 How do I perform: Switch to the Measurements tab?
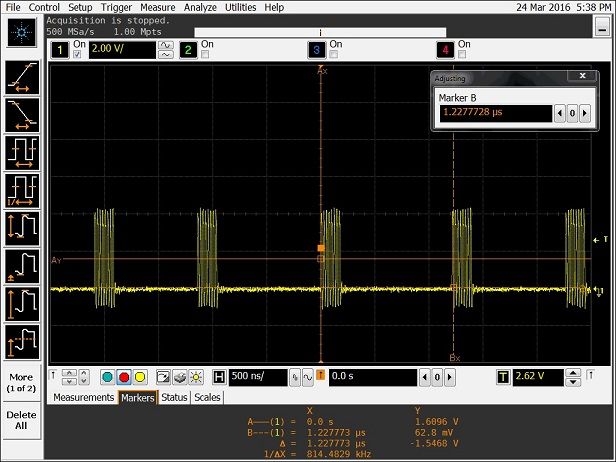(x=84, y=398)
